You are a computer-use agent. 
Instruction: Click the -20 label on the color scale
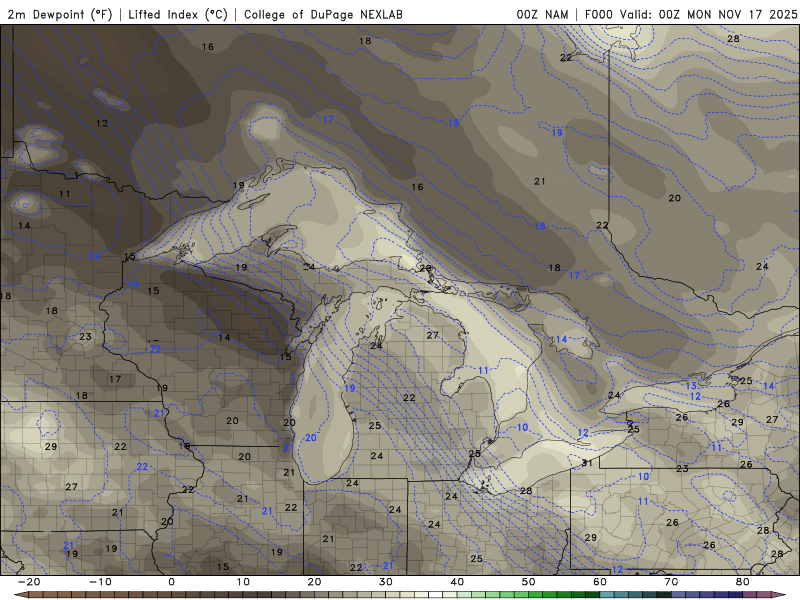tap(29, 582)
